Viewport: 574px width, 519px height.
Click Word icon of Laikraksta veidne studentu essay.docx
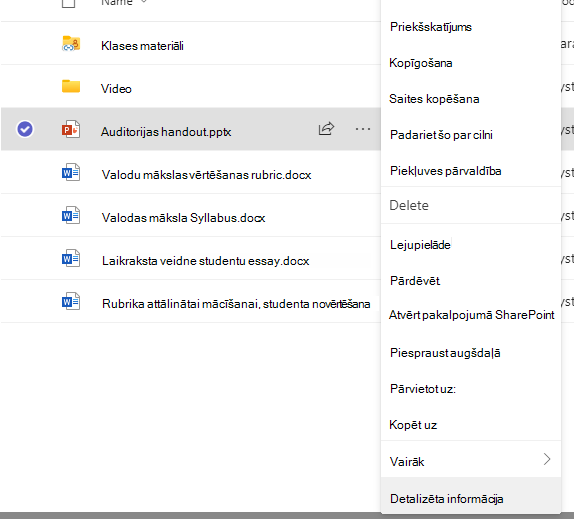pos(71,258)
